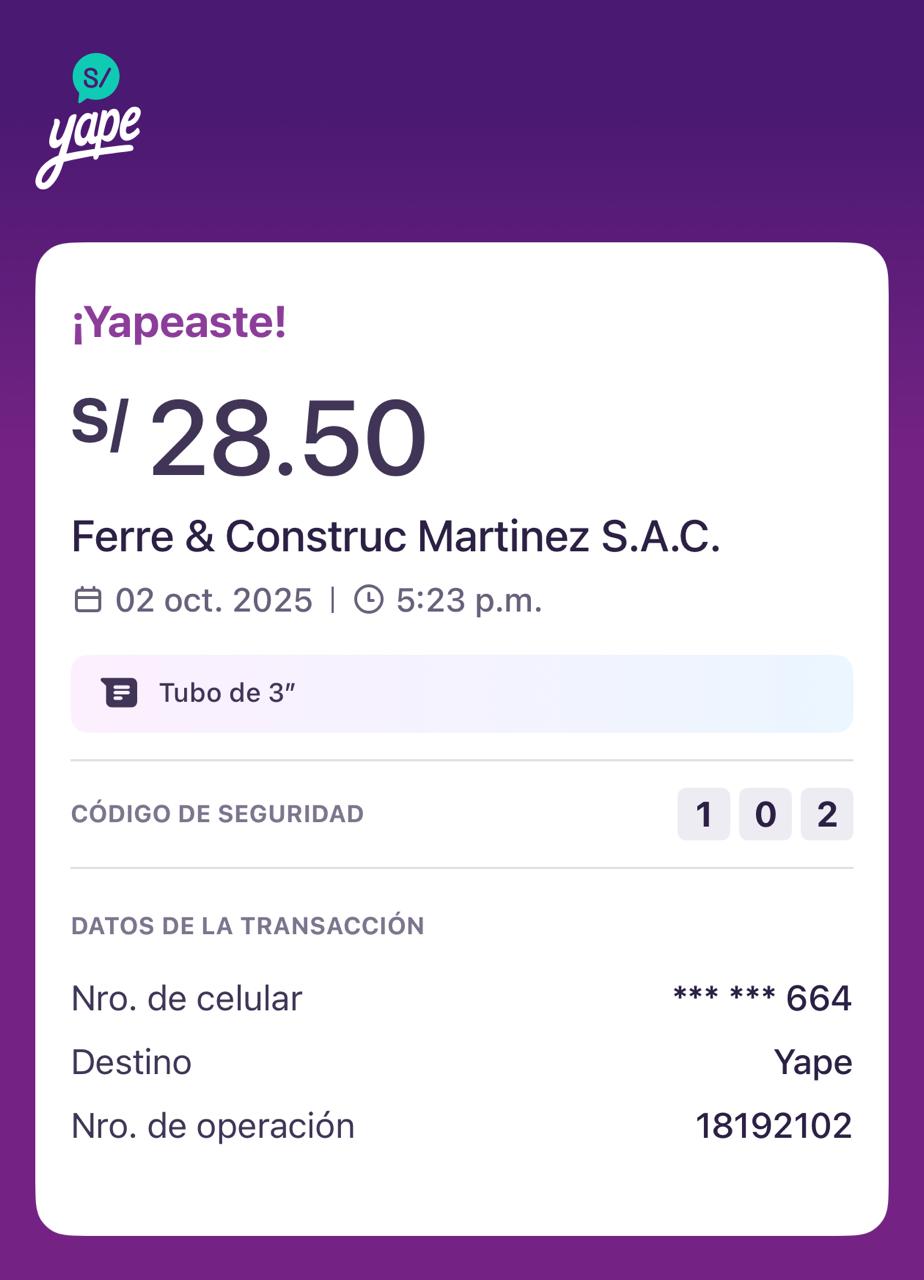Viewport: 924px width, 1280px height.
Task: Click security code digit 2 box
Action: pos(827,814)
